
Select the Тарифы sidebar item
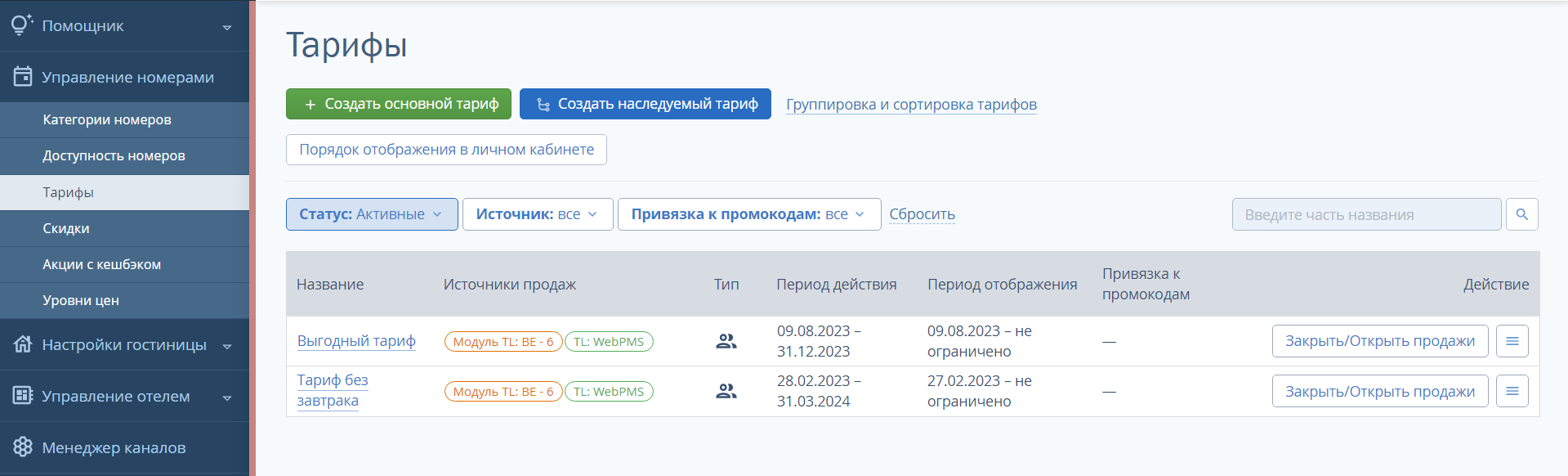coord(124,192)
